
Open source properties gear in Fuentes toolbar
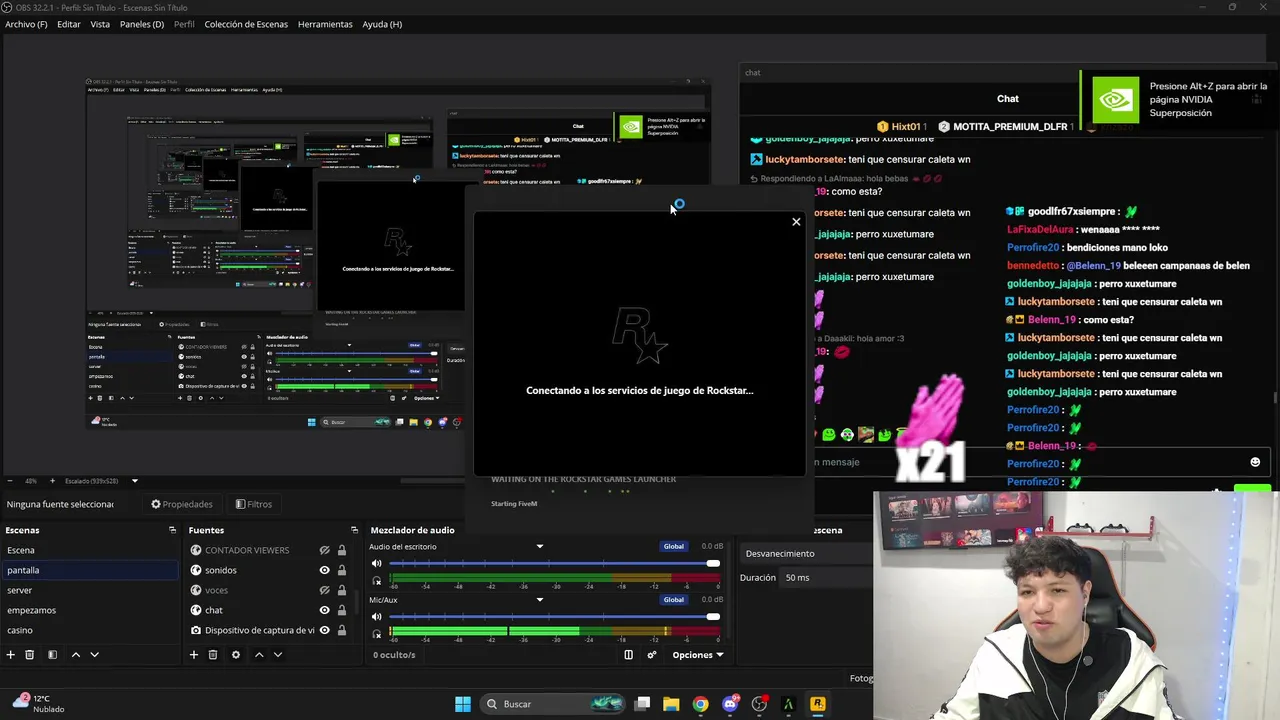(236, 655)
